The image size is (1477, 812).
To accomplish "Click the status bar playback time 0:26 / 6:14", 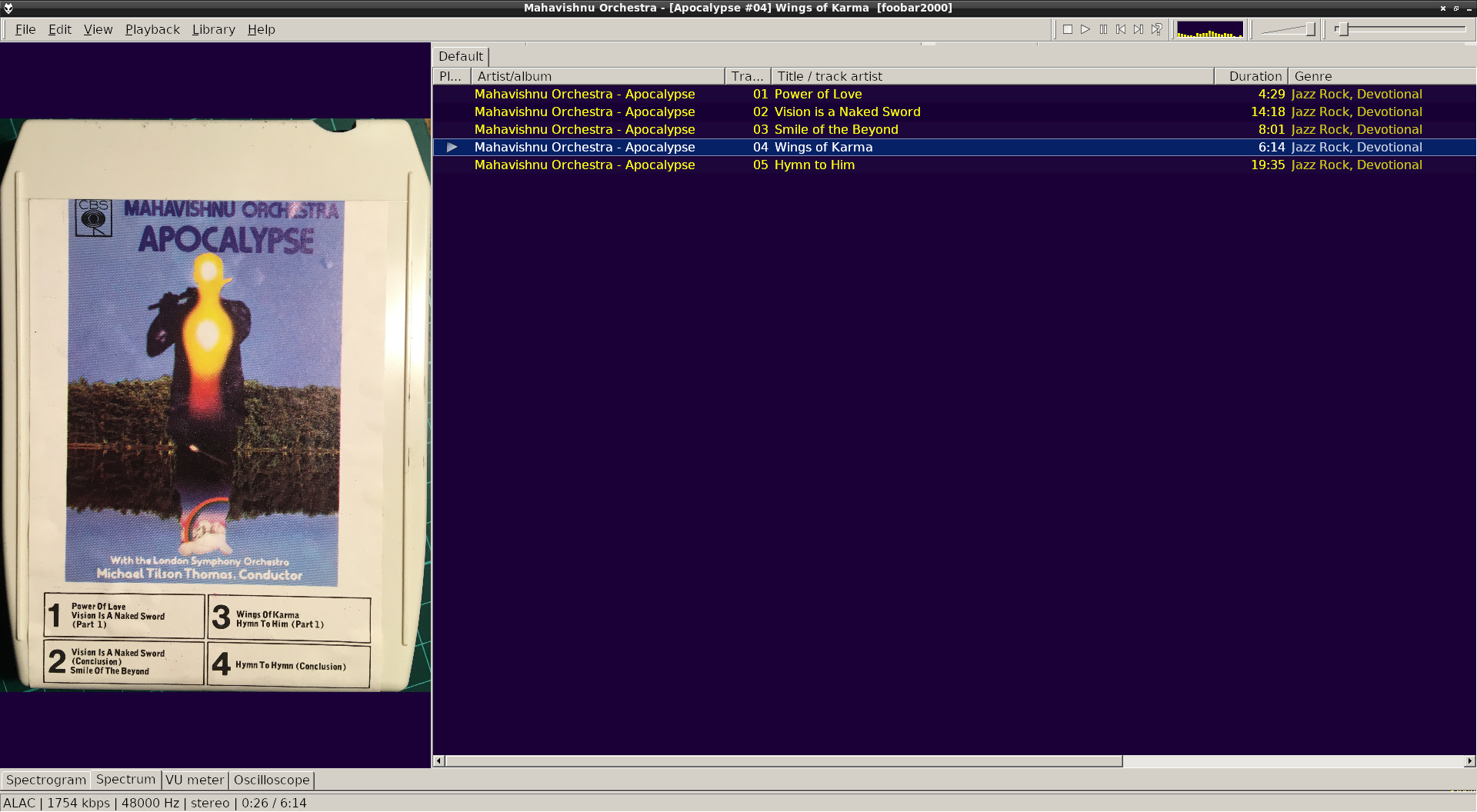I will click(x=274, y=803).
